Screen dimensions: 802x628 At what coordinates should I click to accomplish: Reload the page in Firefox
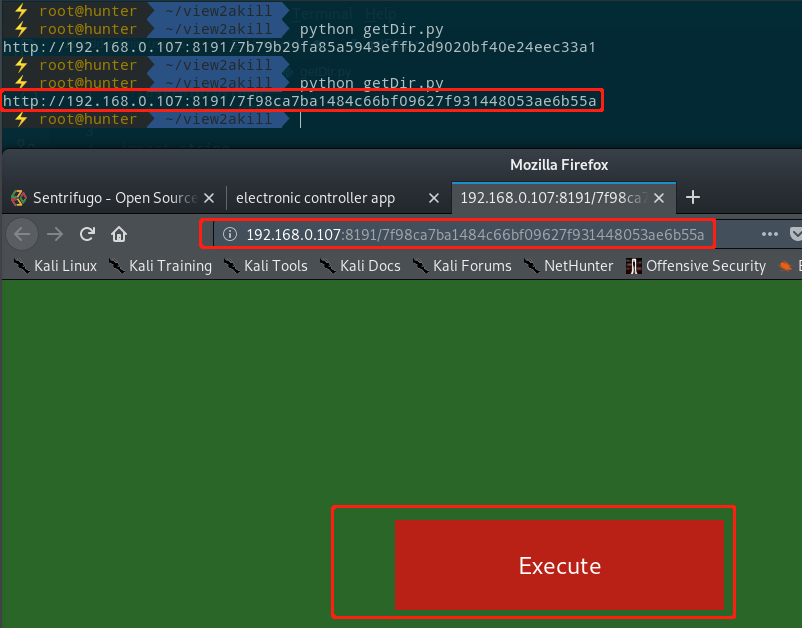(x=87, y=234)
